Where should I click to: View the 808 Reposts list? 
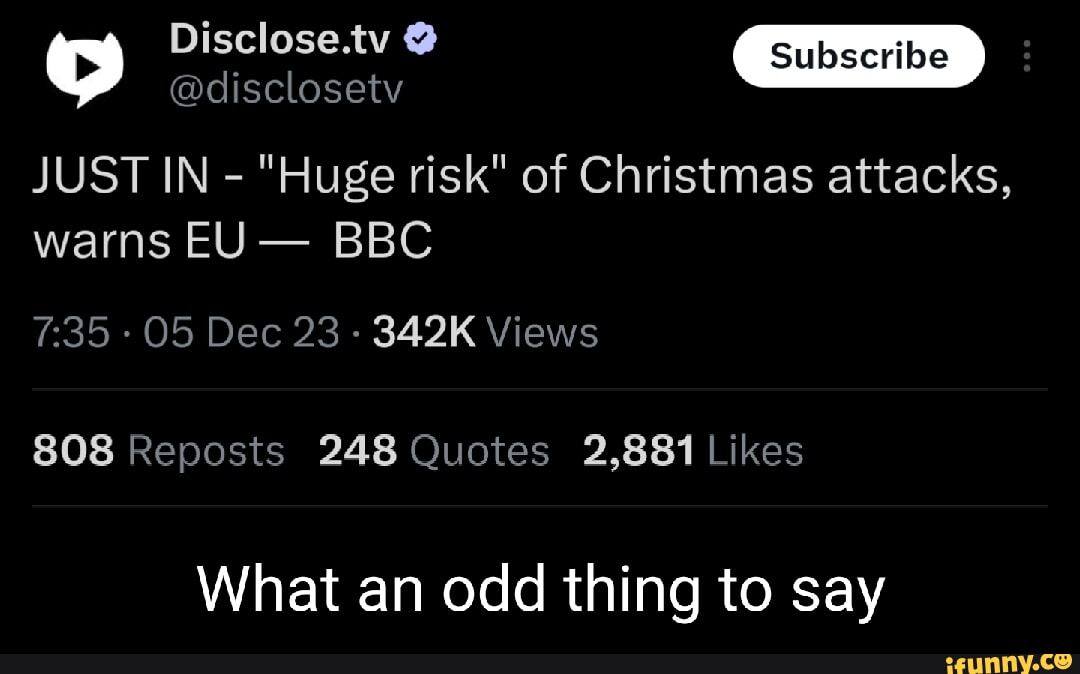[157, 450]
